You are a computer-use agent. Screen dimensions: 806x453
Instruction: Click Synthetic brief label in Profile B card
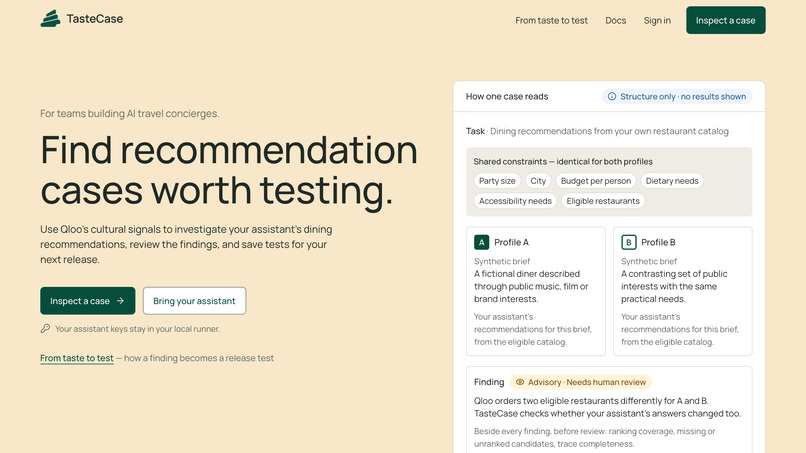click(x=649, y=261)
